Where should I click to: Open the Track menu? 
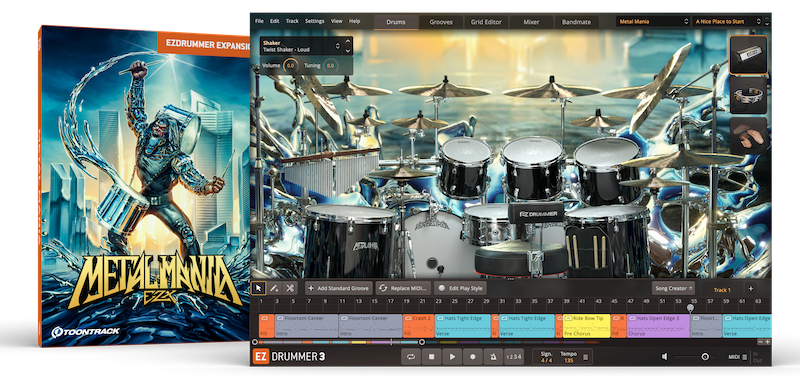(x=292, y=21)
